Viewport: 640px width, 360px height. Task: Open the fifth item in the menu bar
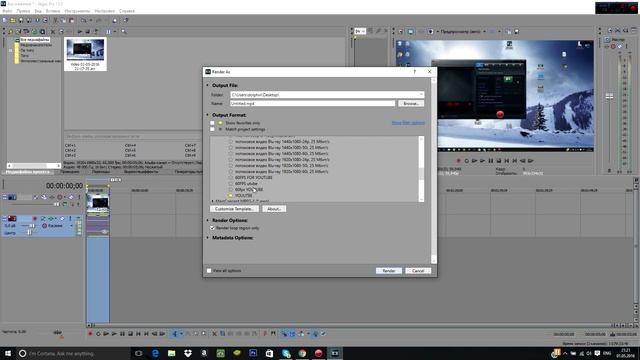tap(77, 11)
